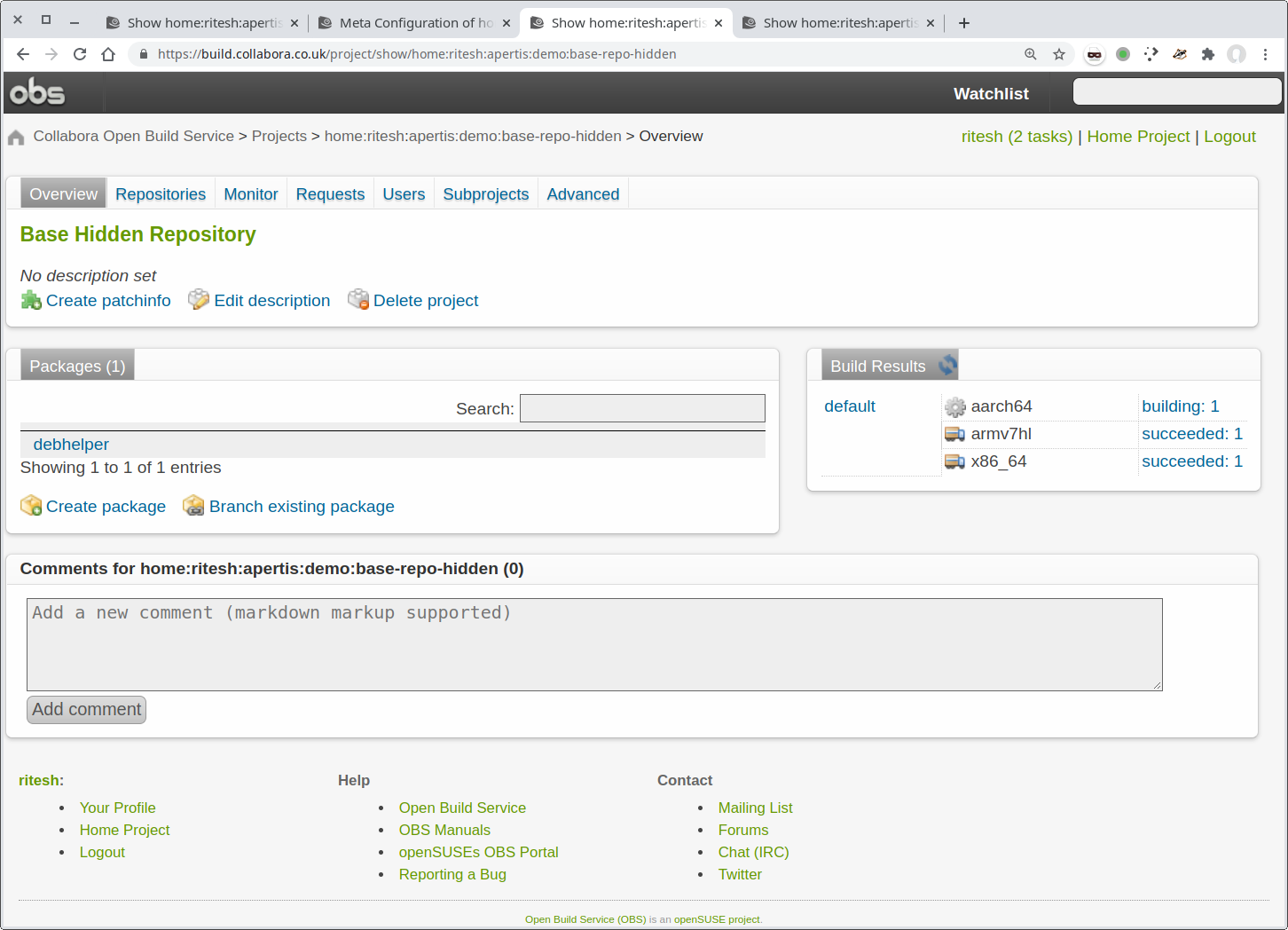Open the Subprojects tab
Viewport: 1288px width, 930px height.
pyautogui.click(x=486, y=194)
